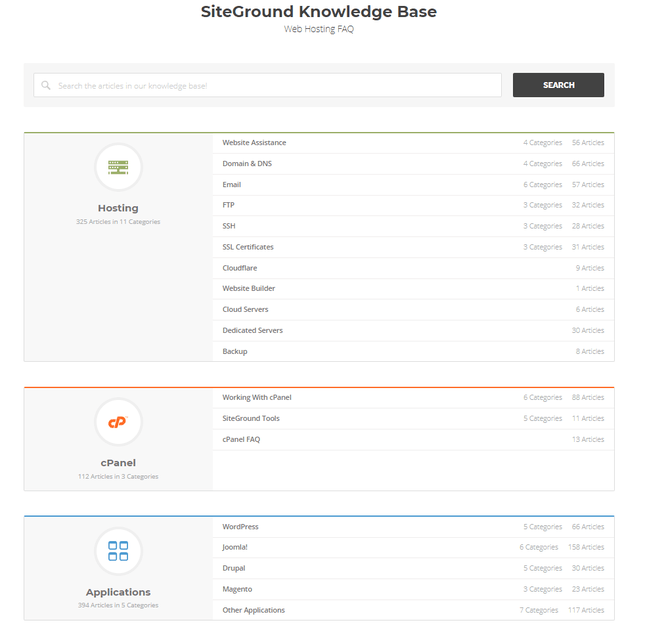This screenshot has height=633, width=645.
Task: Click '32 Articles' in the FTP row
Action: (588, 205)
